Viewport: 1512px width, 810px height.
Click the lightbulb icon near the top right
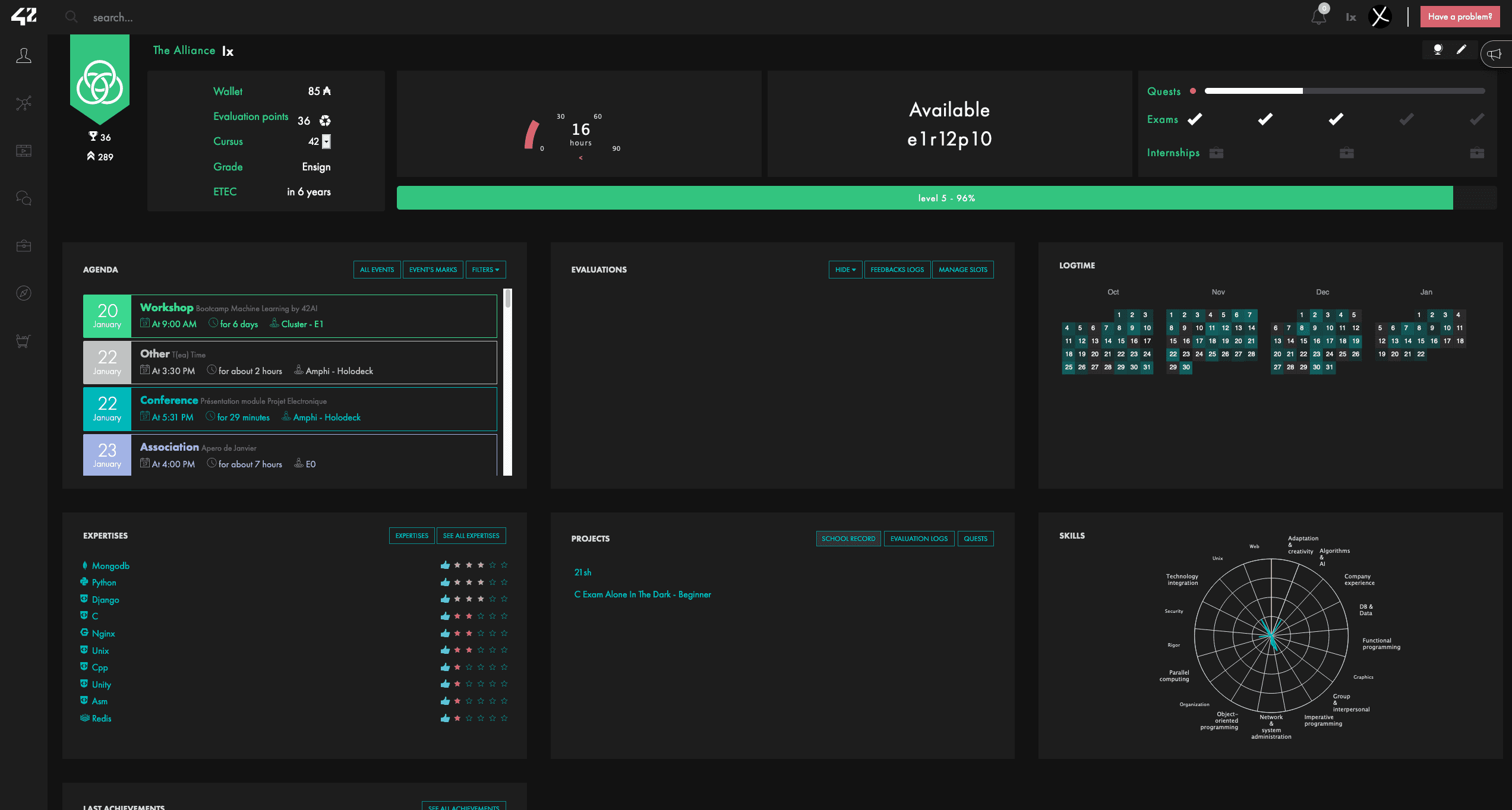pyautogui.click(x=1438, y=50)
